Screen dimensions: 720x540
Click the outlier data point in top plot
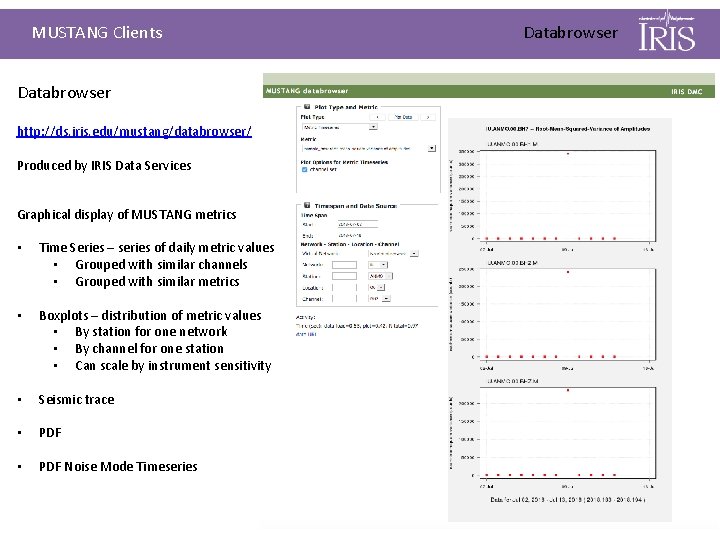(x=568, y=153)
